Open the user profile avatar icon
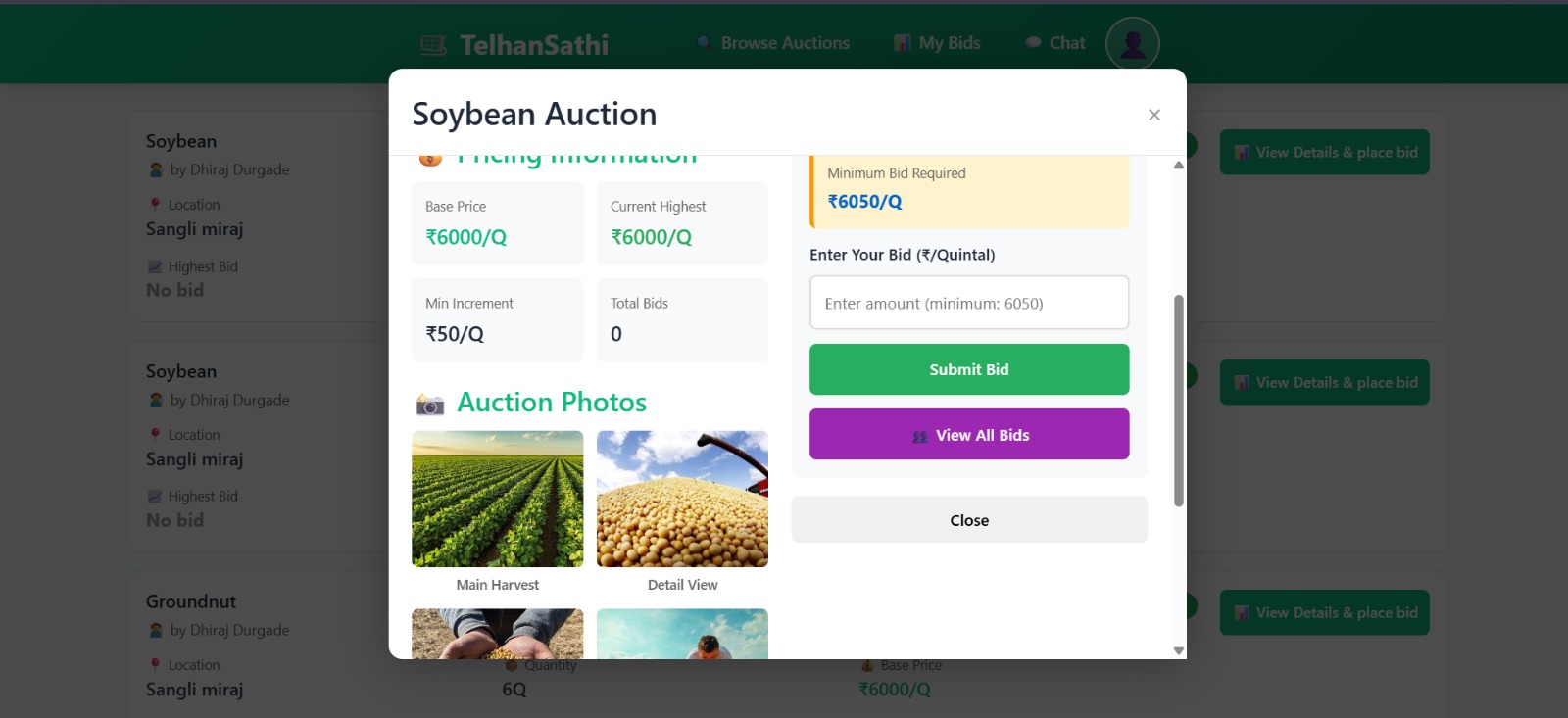The width and height of the screenshot is (1568, 718). pos(1133,42)
